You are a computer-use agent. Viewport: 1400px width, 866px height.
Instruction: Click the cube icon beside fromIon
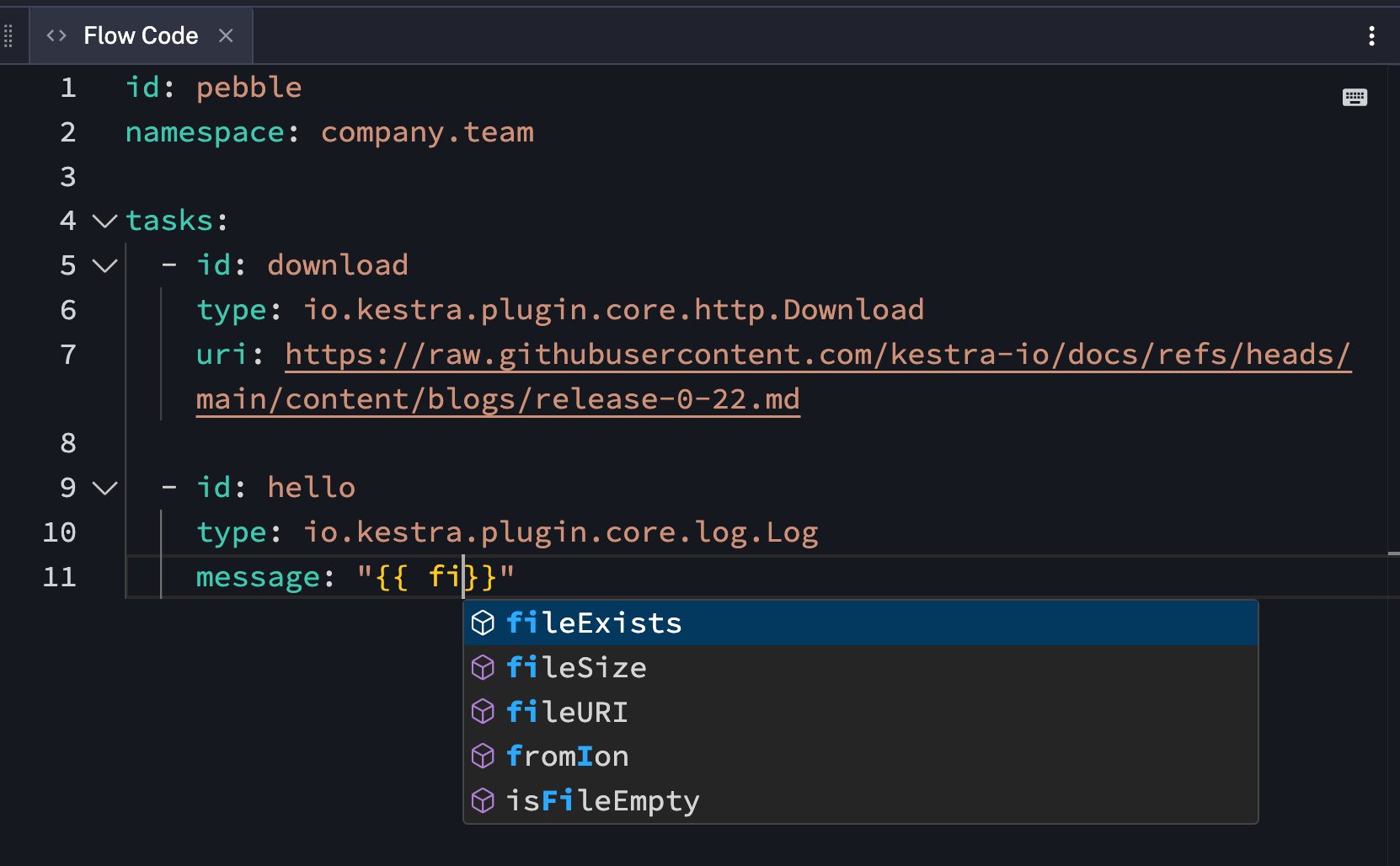coord(483,756)
